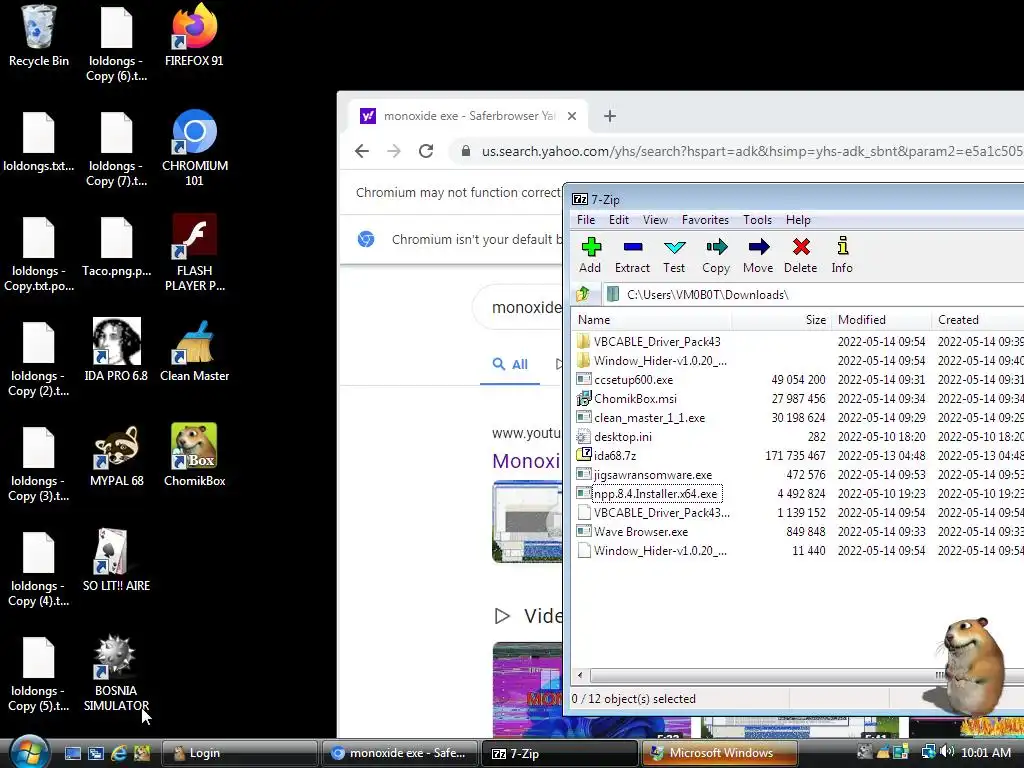Select the Window_Hider-v1.0.20 folder row
This screenshot has width=1024, height=768.
pos(799,360)
